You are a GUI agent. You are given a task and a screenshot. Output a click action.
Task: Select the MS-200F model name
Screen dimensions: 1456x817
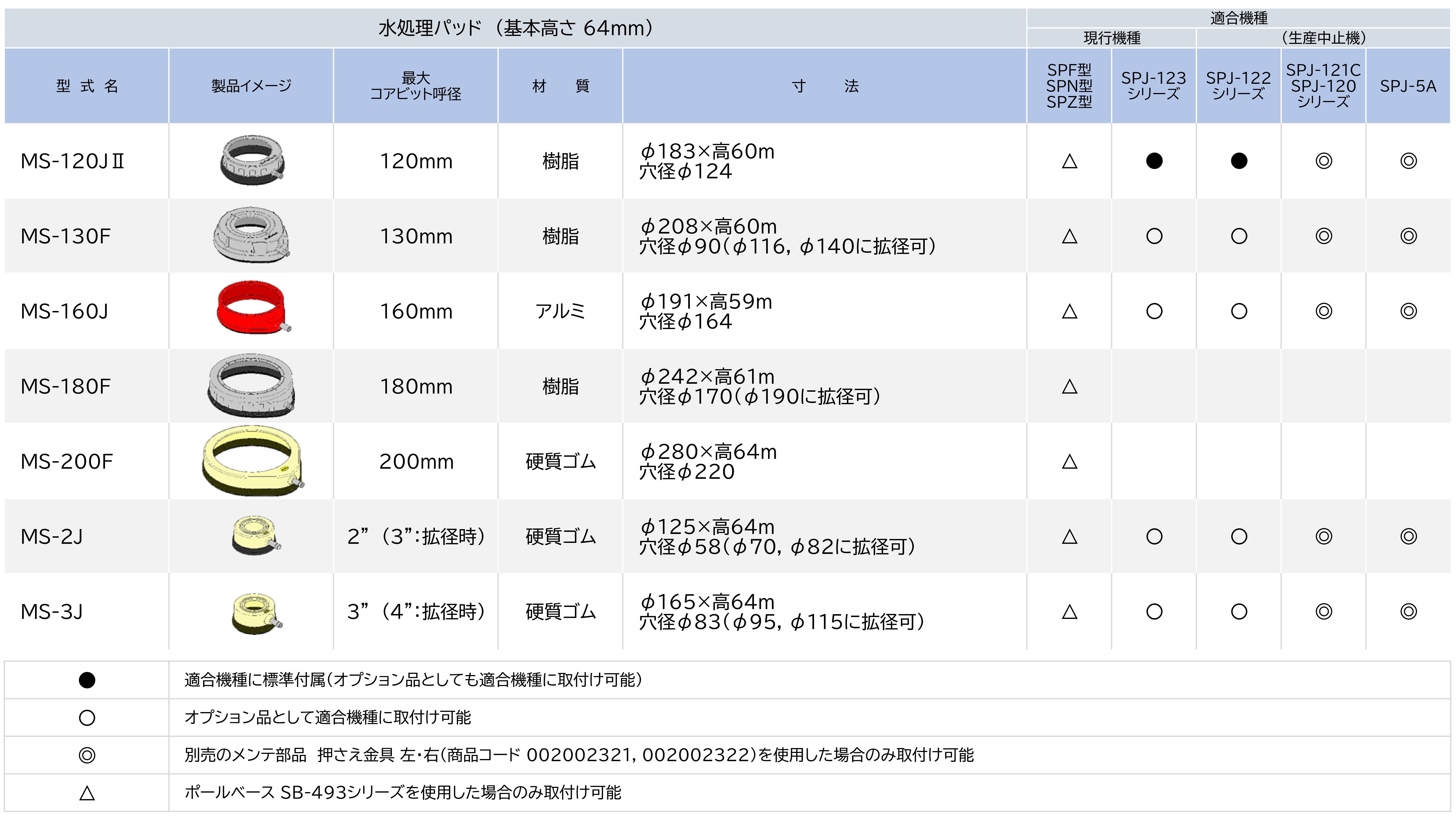pos(67,462)
